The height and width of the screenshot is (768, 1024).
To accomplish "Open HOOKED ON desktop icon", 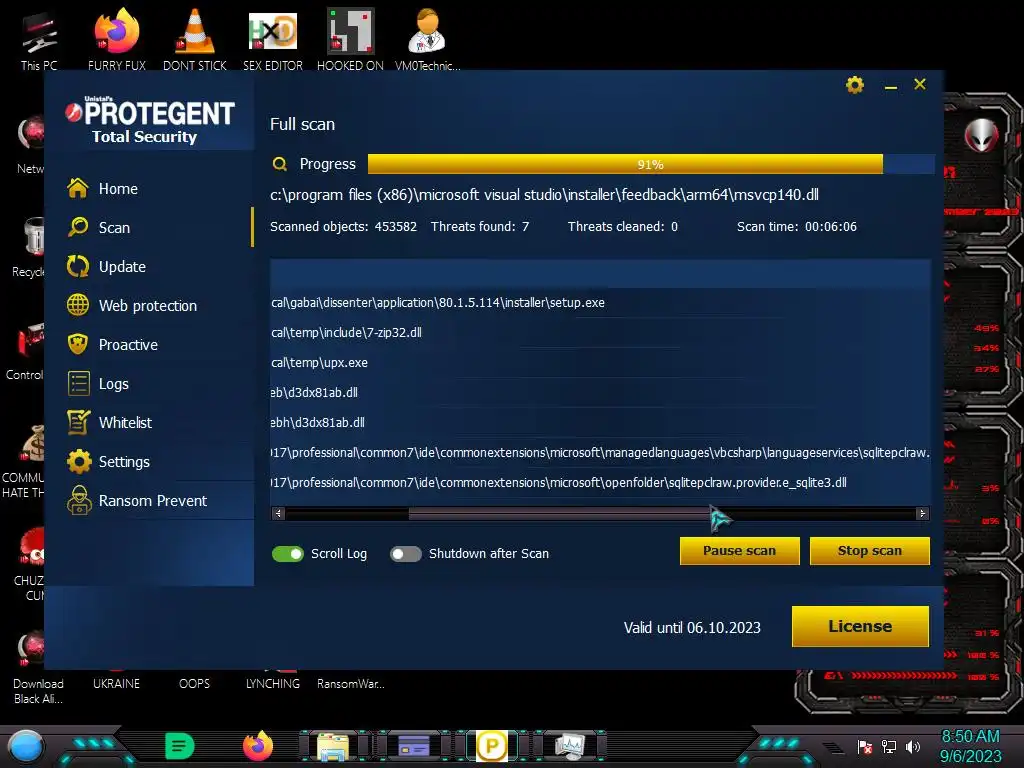I will pyautogui.click(x=351, y=39).
